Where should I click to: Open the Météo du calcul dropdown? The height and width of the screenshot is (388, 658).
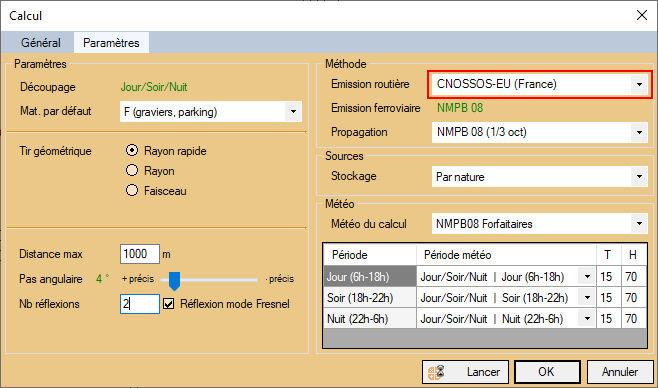(x=639, y=224)
